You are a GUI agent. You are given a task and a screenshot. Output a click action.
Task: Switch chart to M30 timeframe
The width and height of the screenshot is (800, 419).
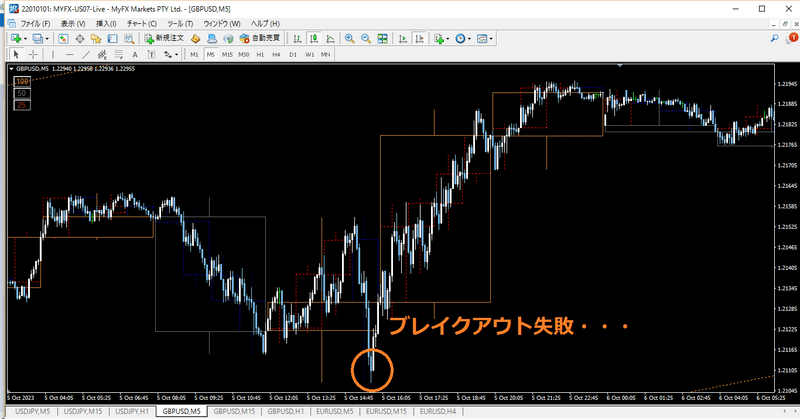point(244,54)
